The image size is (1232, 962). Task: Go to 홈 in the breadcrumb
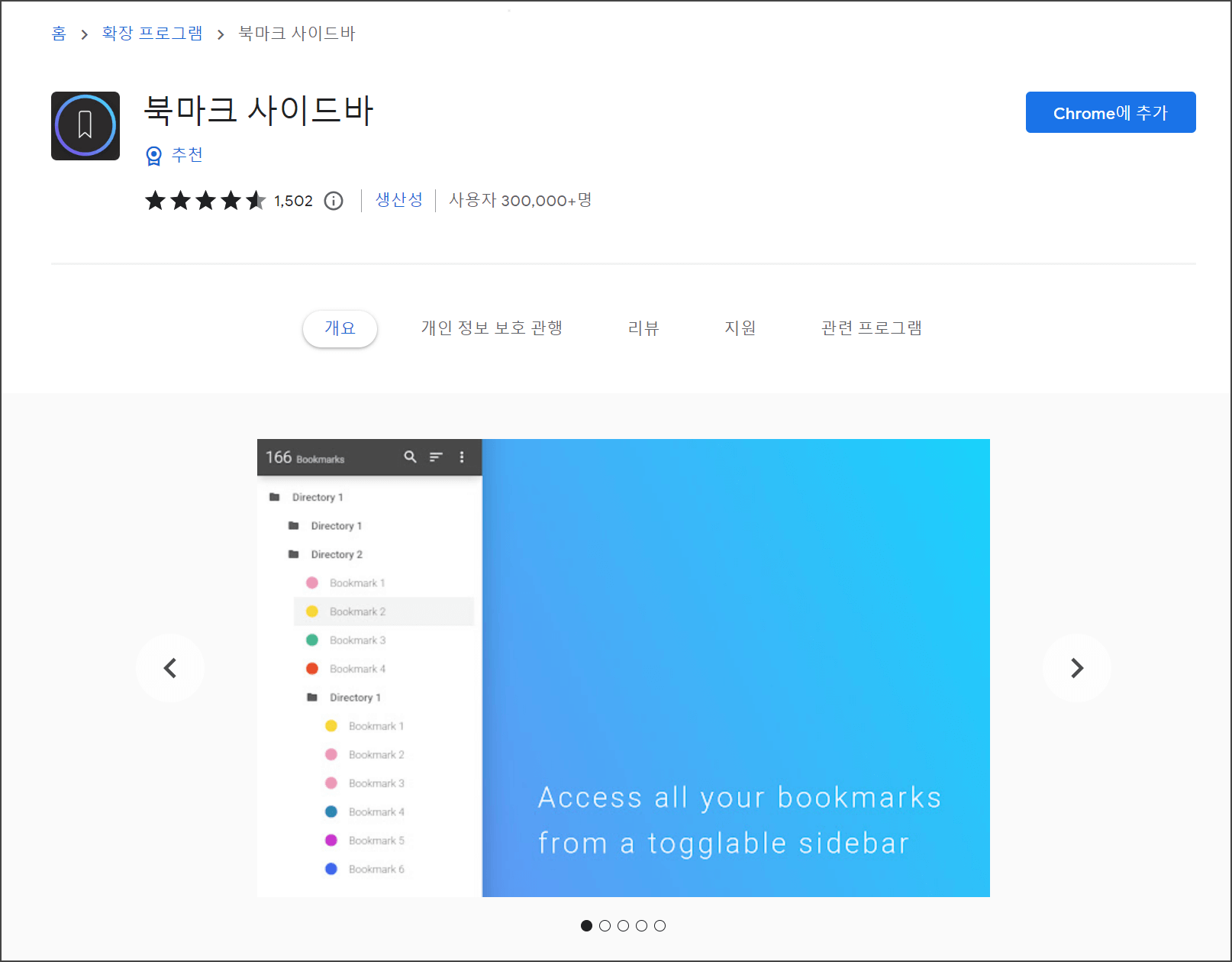pyautogui.click(x=59, y=34)
